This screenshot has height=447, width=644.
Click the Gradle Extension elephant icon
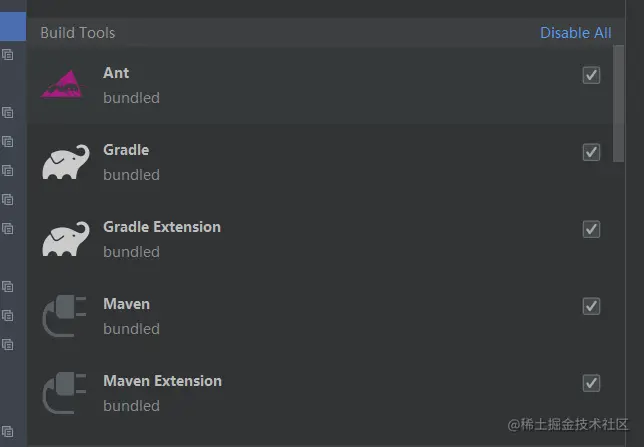[66, 239]
